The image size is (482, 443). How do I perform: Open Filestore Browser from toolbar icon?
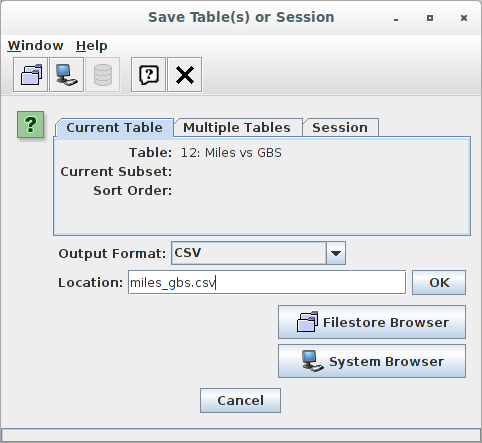pos(31,75)
